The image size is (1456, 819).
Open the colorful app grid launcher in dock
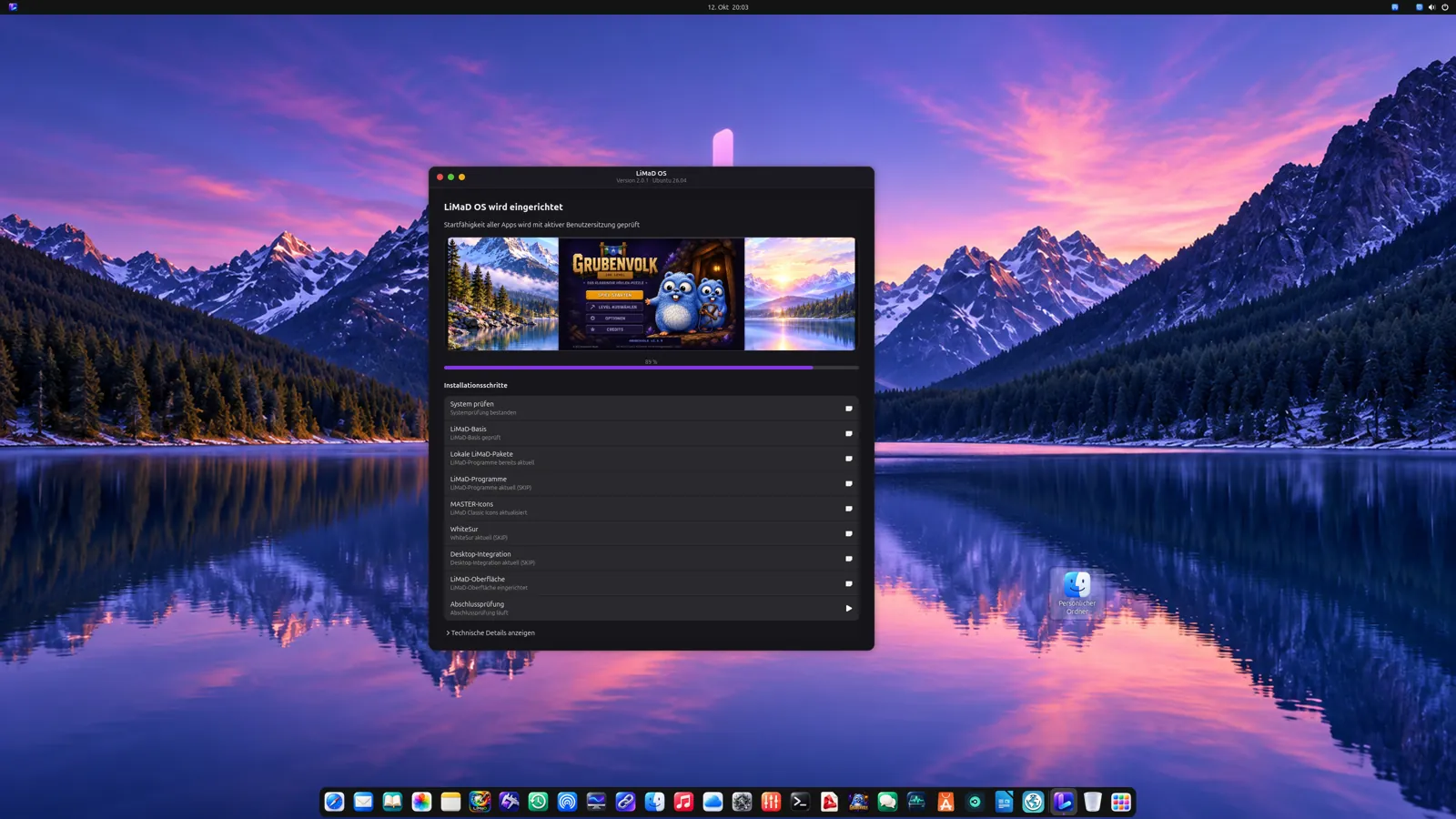click(x=1121, y=802)
